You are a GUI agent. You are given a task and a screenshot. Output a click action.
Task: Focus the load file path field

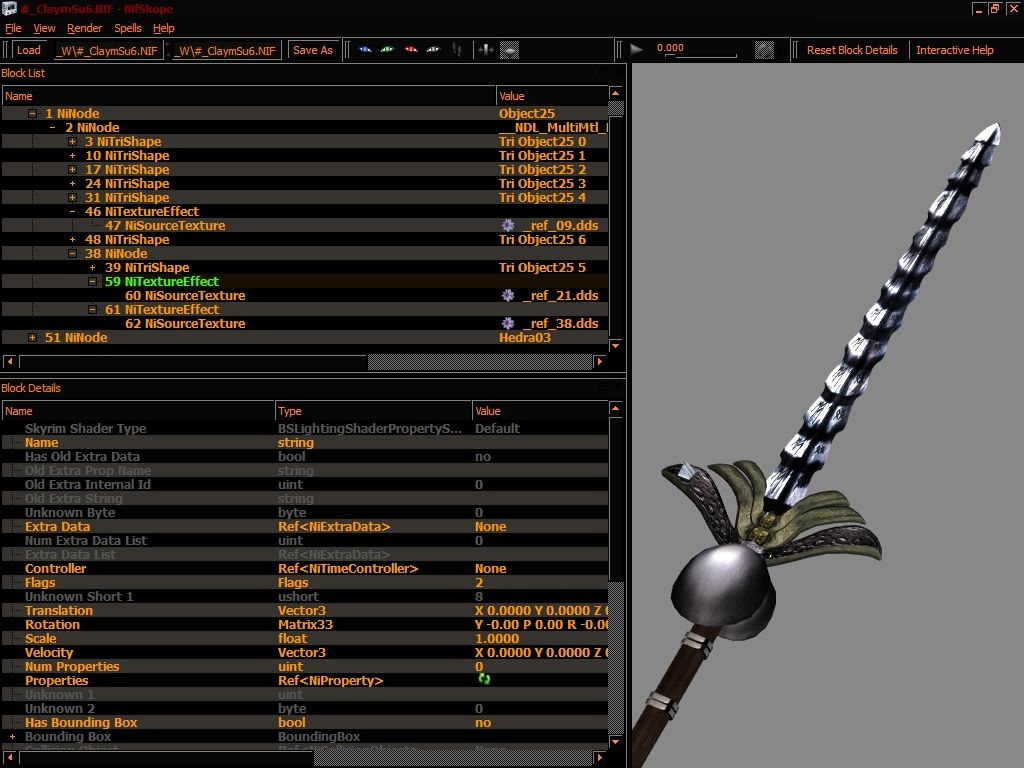coord(108,50)
